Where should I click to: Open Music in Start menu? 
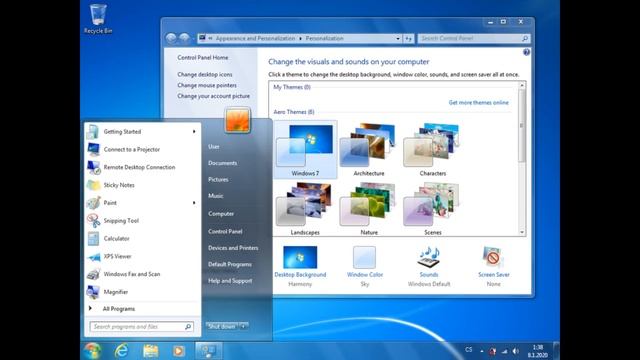point(216,196)
